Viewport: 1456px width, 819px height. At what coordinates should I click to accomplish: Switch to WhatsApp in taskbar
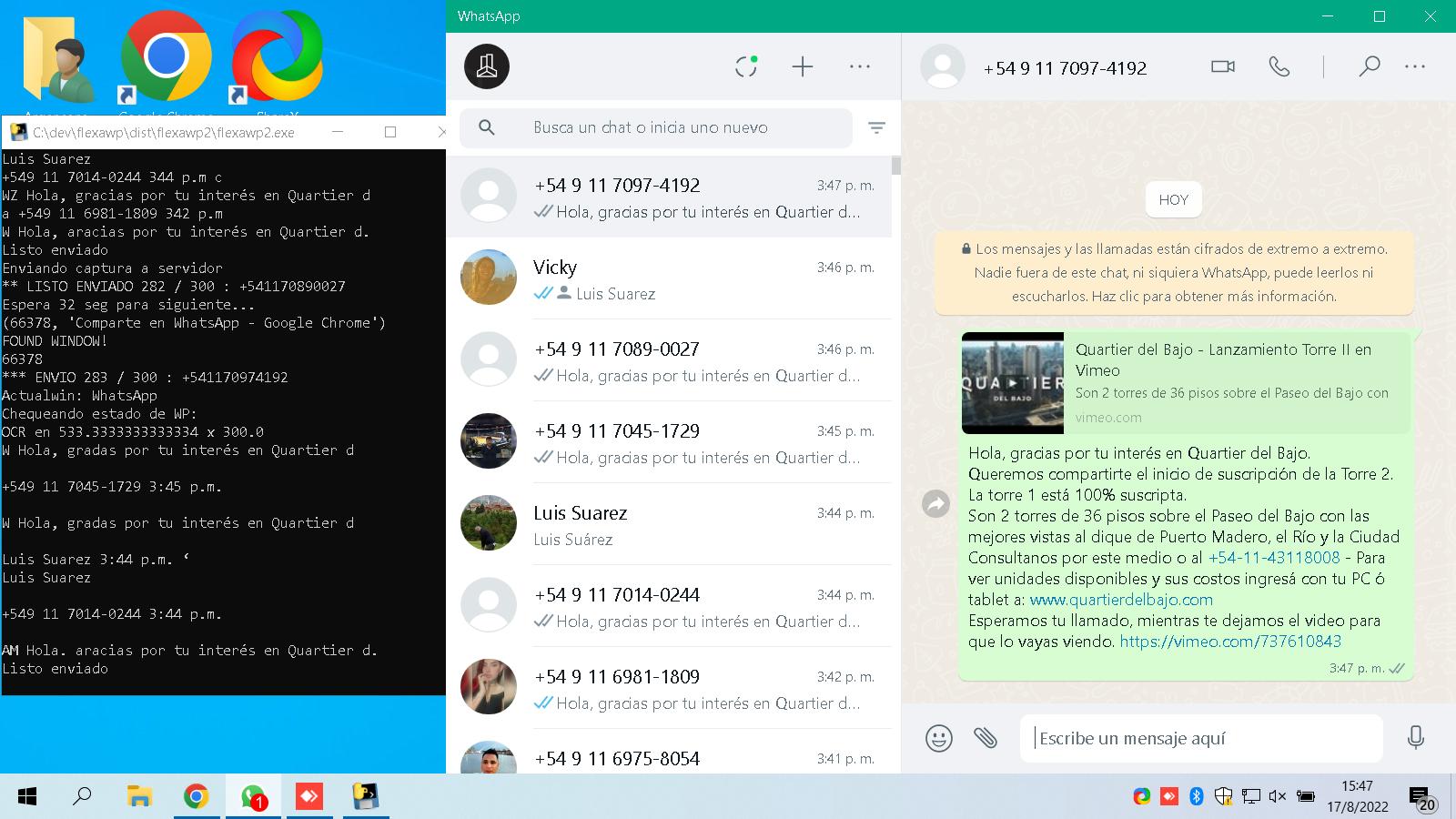[252, 797]
